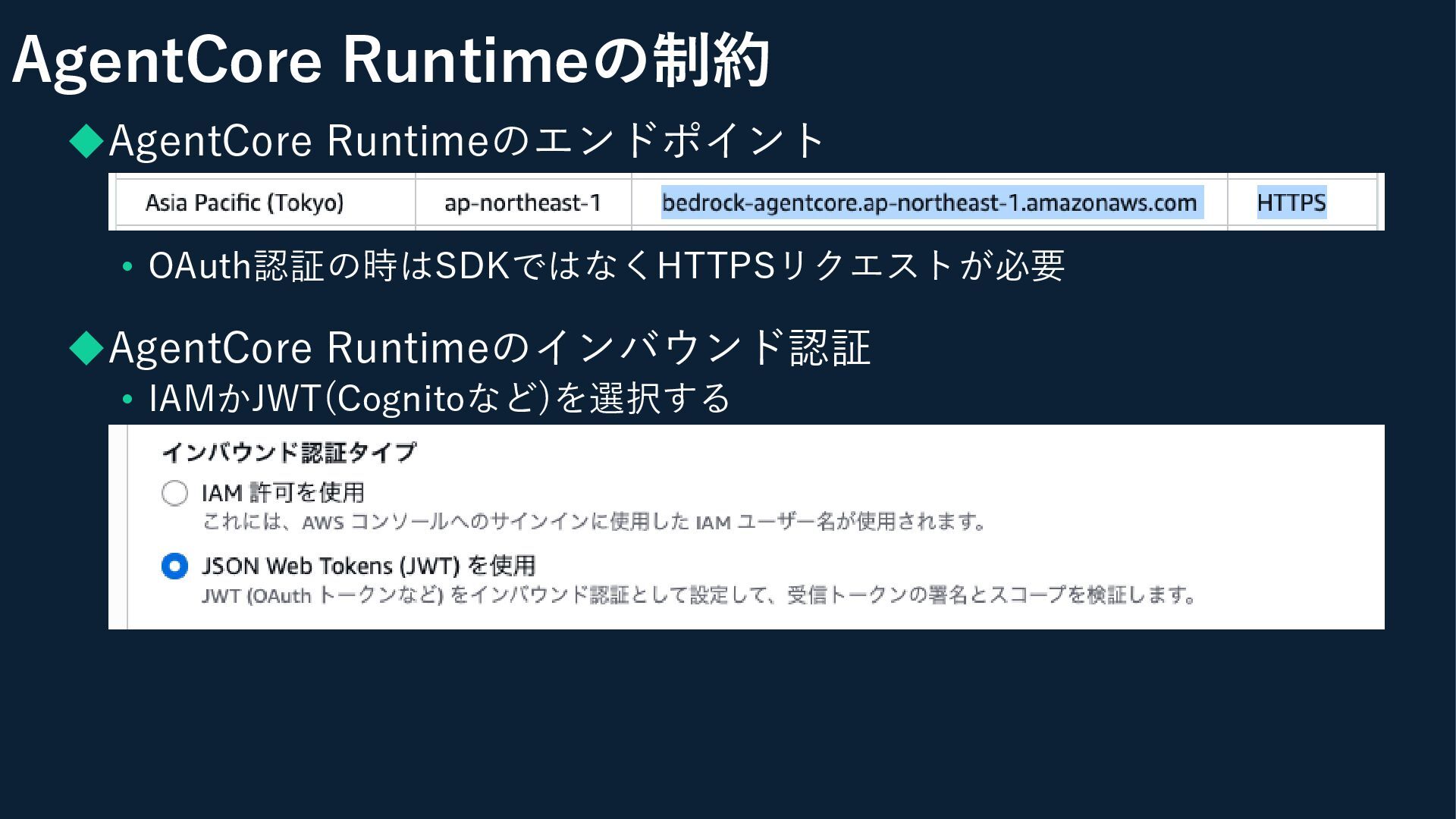Click the teal bullet dot before OAuth認証

pyautogui.click(x=127, y=267)
